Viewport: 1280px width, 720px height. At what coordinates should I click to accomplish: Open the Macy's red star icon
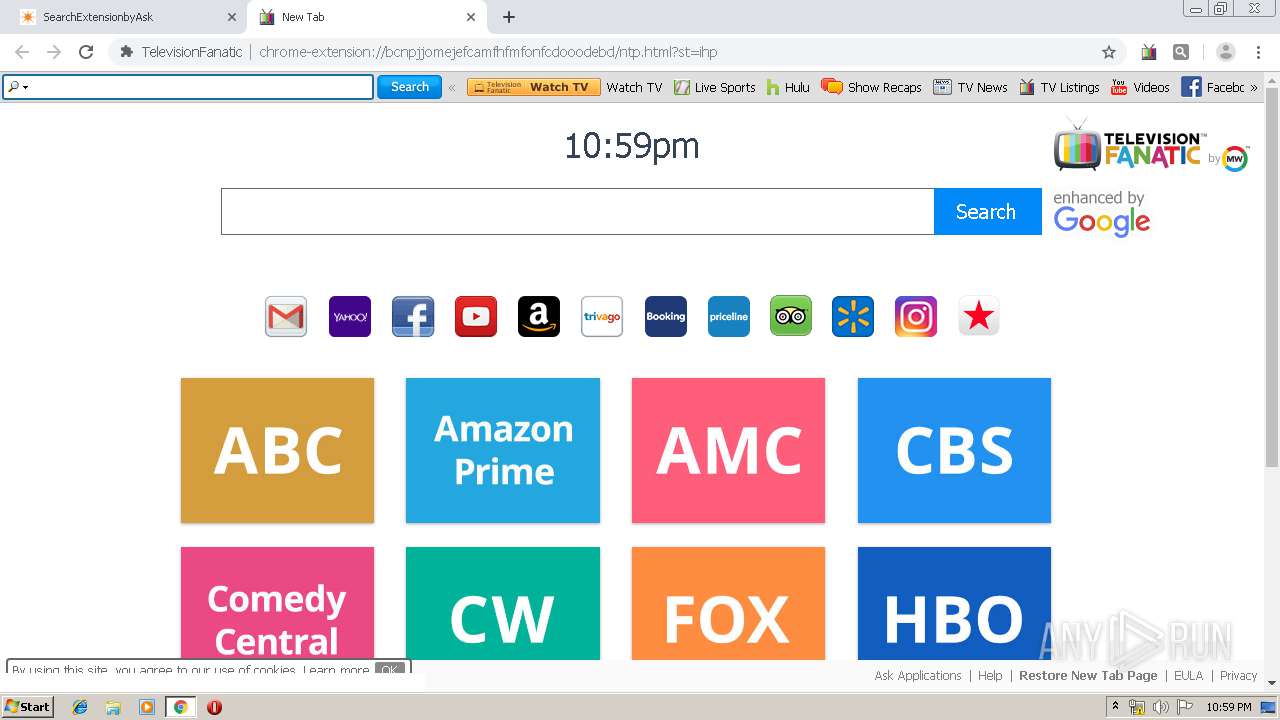click(979, 317)
